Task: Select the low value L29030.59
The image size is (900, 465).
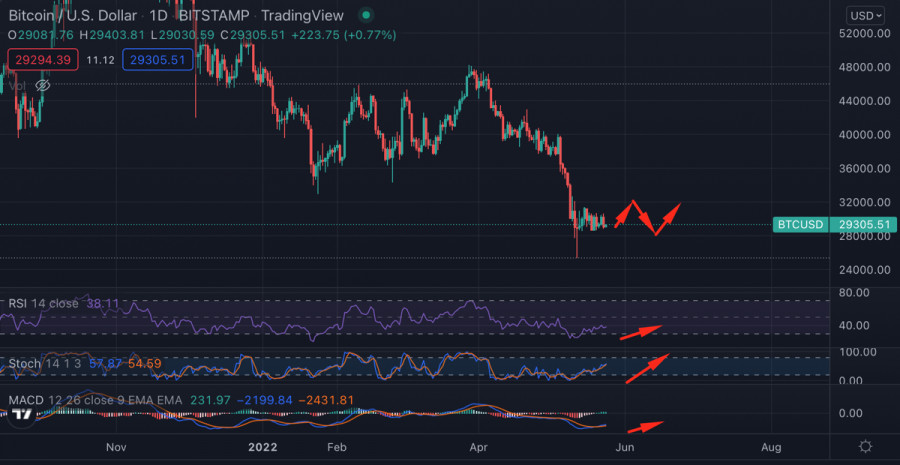Action: [183, 35]
